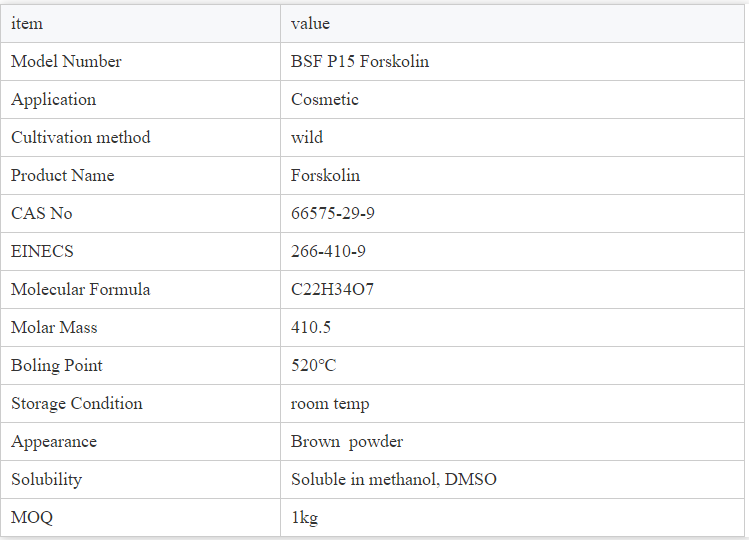Click the 'Forskolin' product name value
The width and height of the screenshot is (749, 540).
pos(325,175)
